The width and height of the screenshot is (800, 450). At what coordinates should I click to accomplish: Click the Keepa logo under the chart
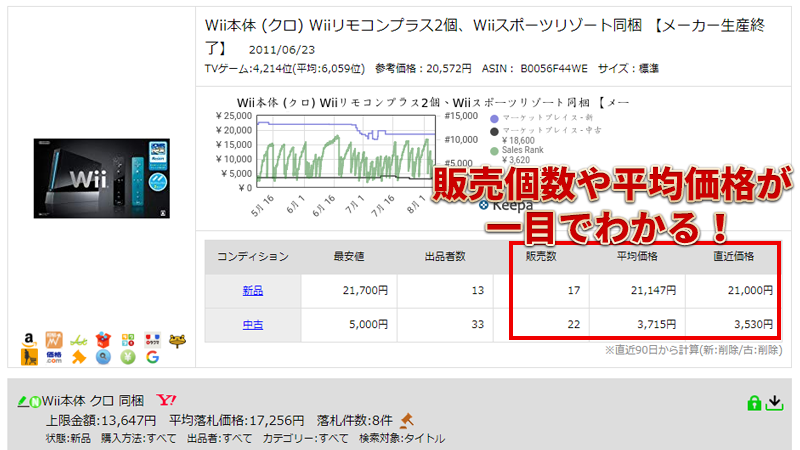(506, 206)
